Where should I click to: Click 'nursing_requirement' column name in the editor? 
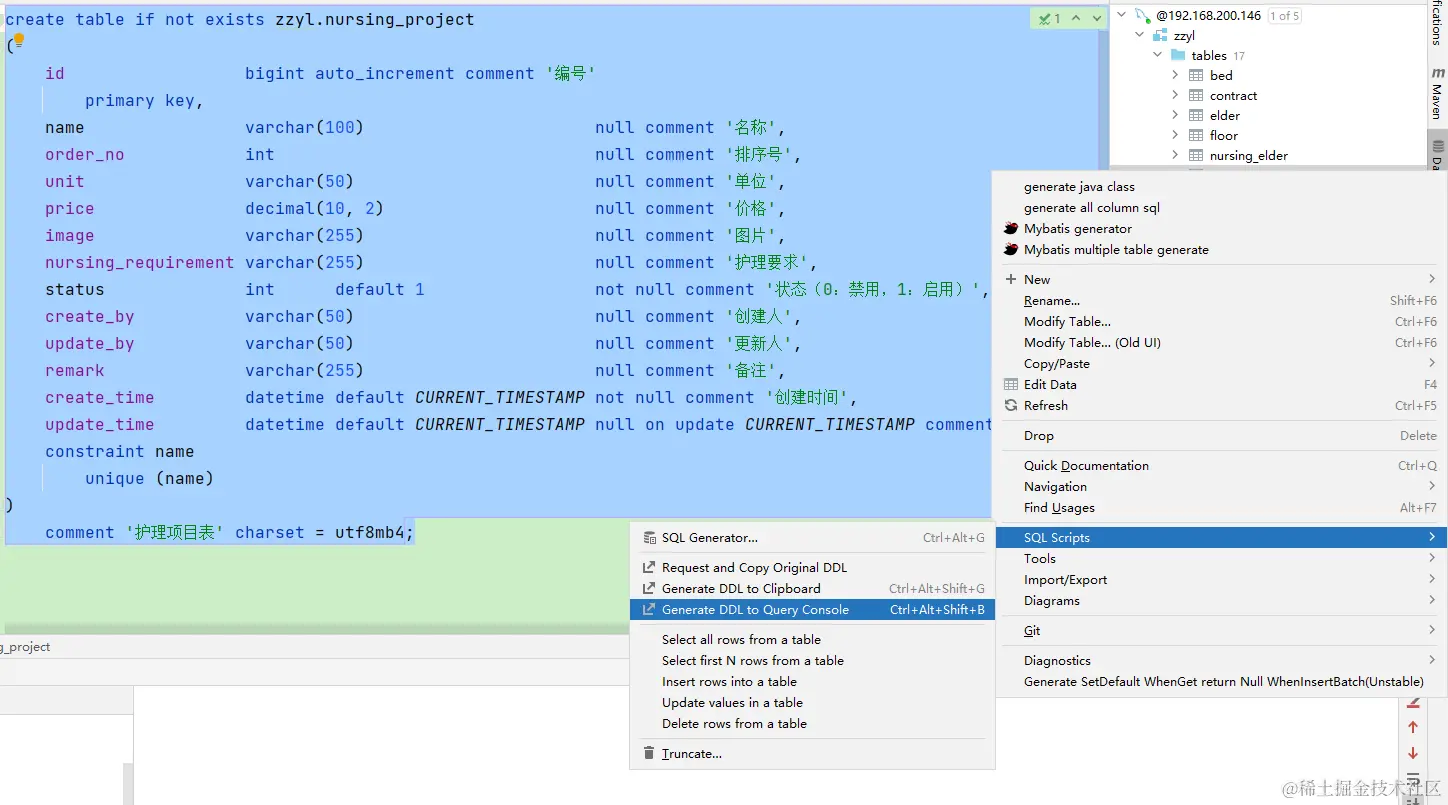point(140,263)
